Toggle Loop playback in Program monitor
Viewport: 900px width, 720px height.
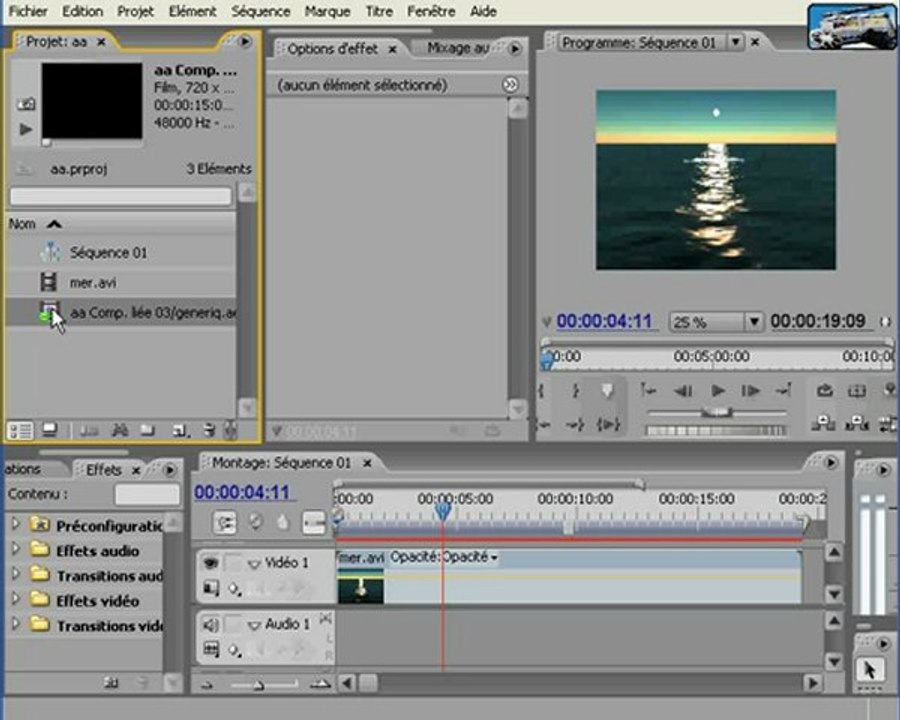point(825,391)
